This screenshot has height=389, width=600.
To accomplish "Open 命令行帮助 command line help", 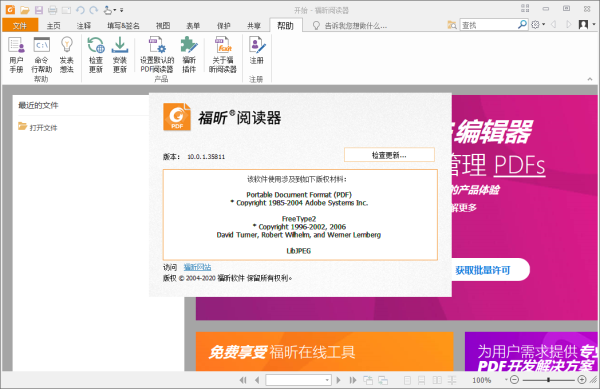I will [41, 55].
